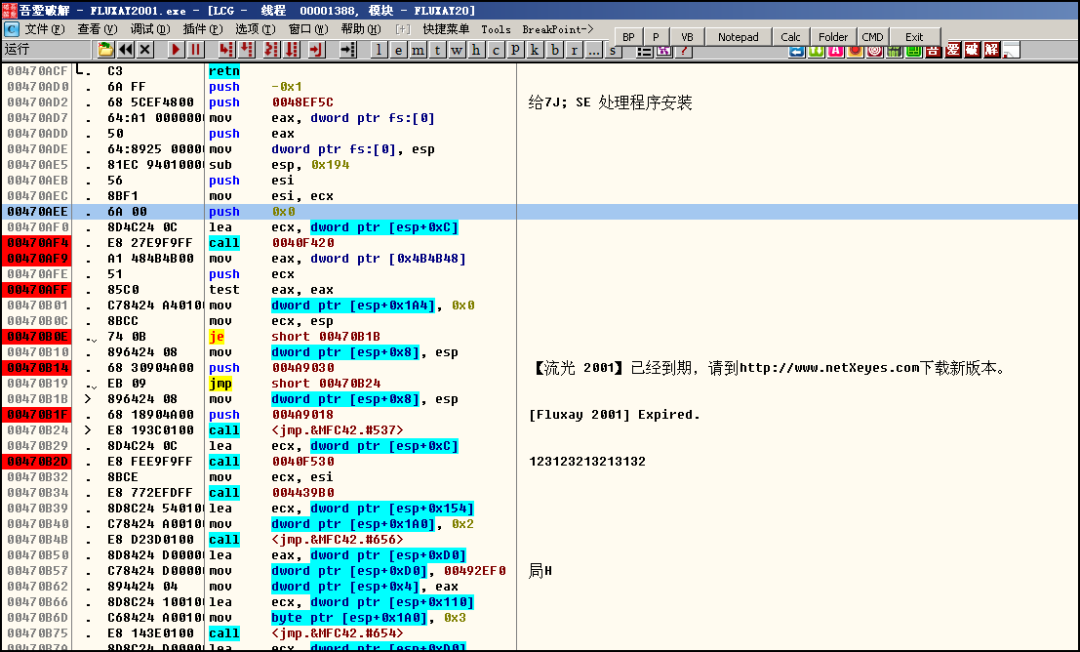Open the 窗口(W) menu
The image size is (1080, 652).
click(x=308, y=29)
